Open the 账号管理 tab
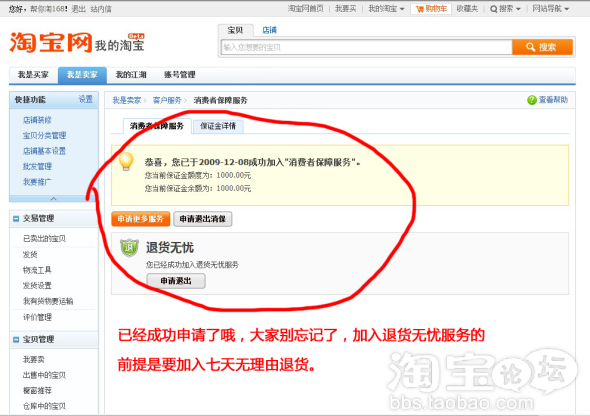 click(x=179, y=75)
